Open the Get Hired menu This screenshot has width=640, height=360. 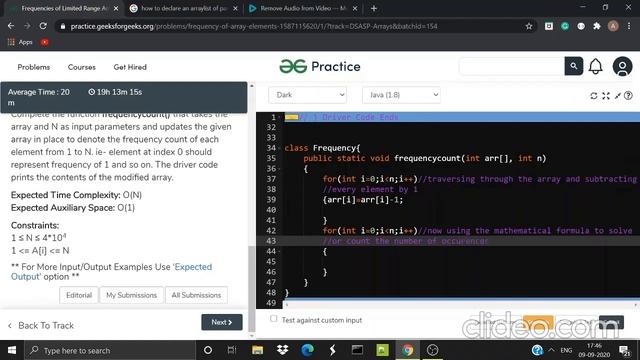coord(130,67)
